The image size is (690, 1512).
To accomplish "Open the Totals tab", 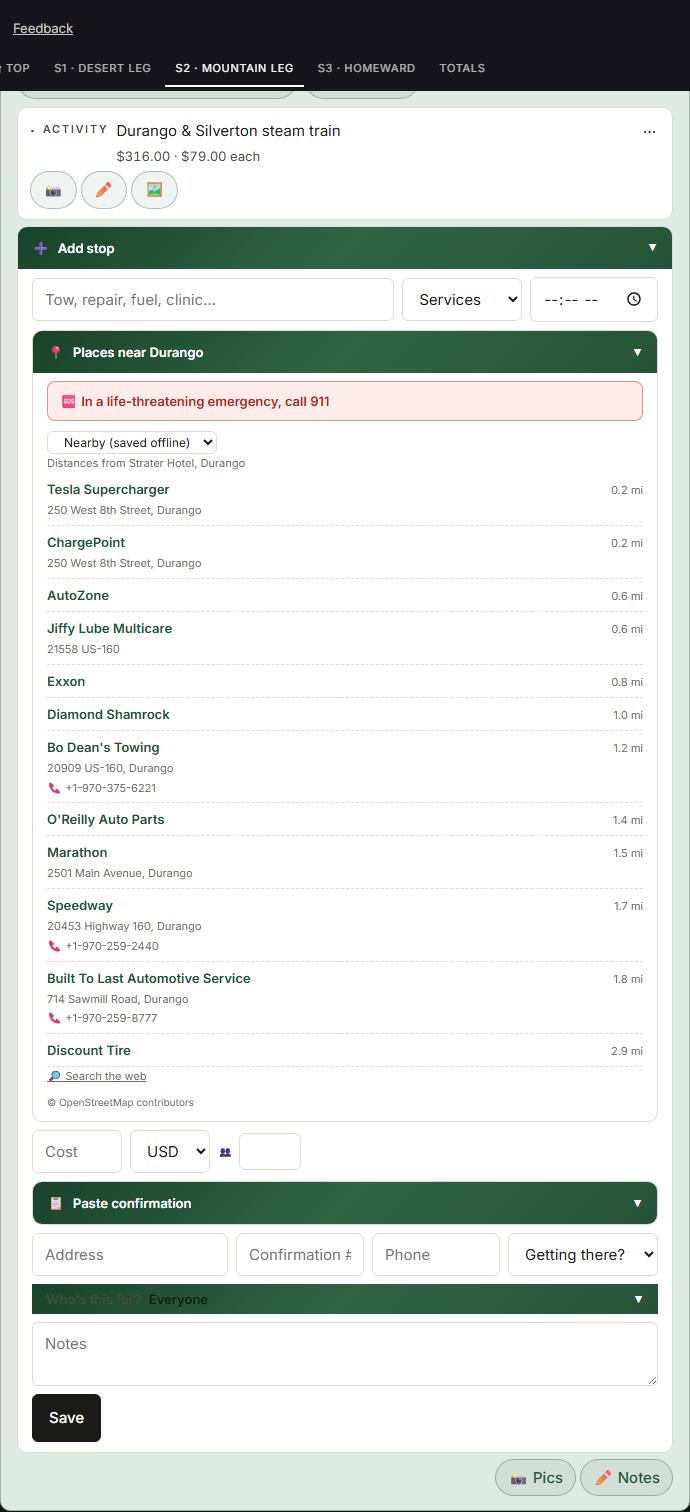I will (462, 68).
